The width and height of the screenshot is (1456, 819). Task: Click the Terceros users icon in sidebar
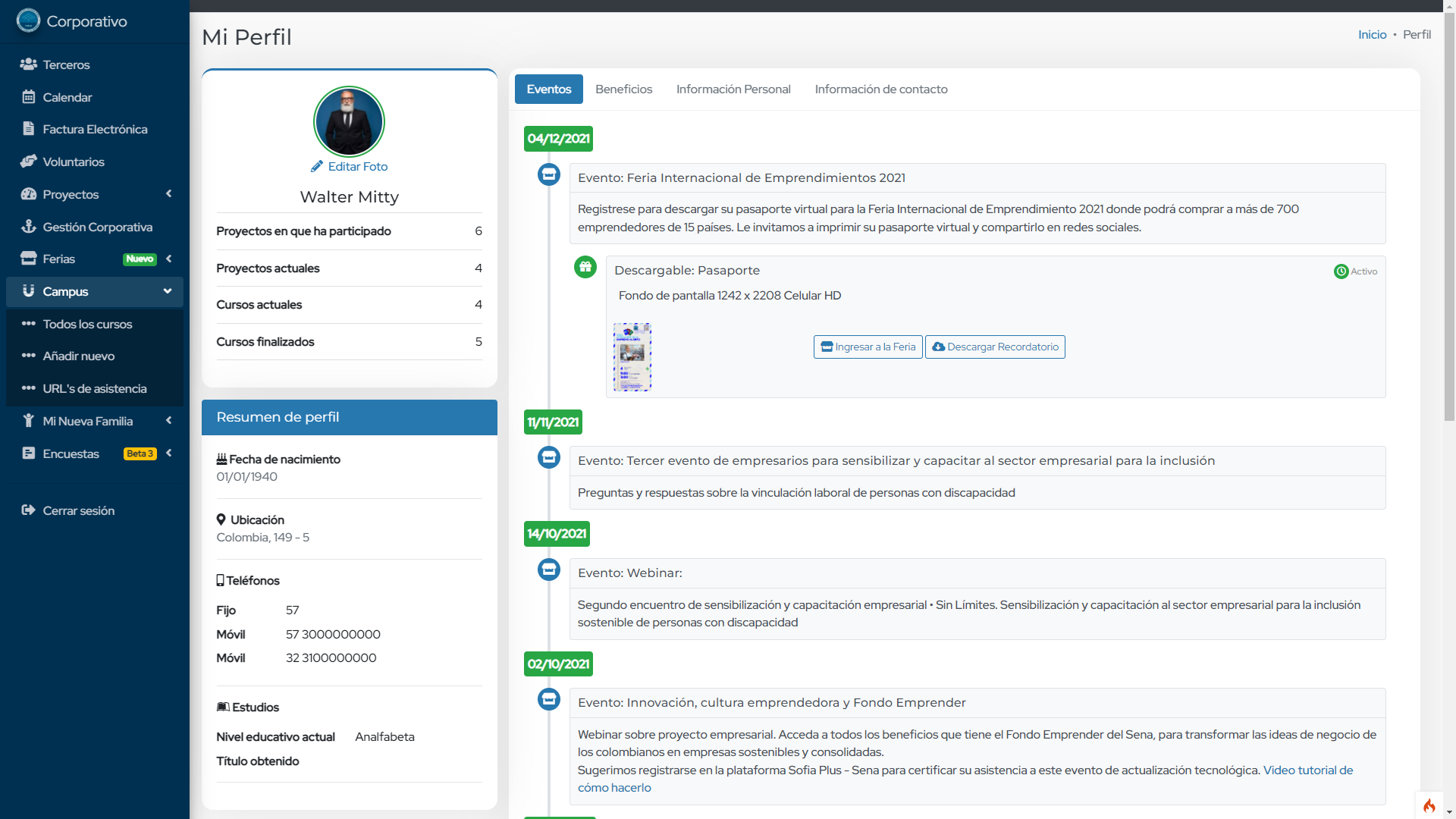click(28, 64)
